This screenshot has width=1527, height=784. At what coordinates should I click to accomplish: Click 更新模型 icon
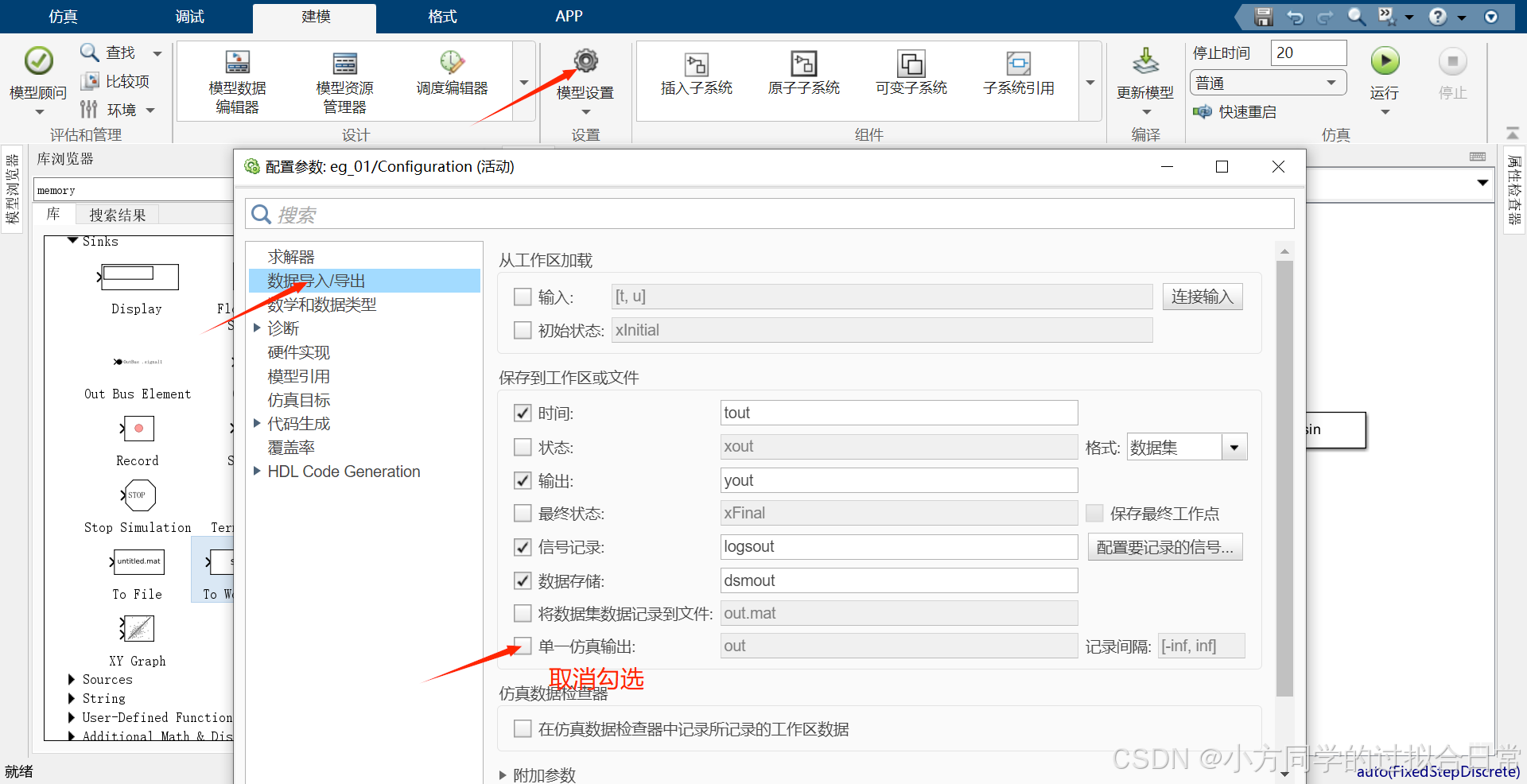click(1145, 76)
